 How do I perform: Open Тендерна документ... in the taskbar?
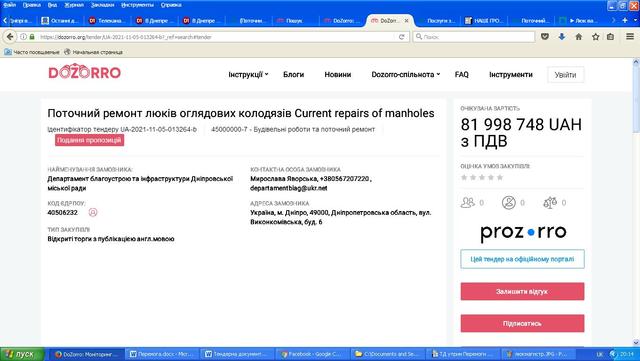click(x=238, y=354)
